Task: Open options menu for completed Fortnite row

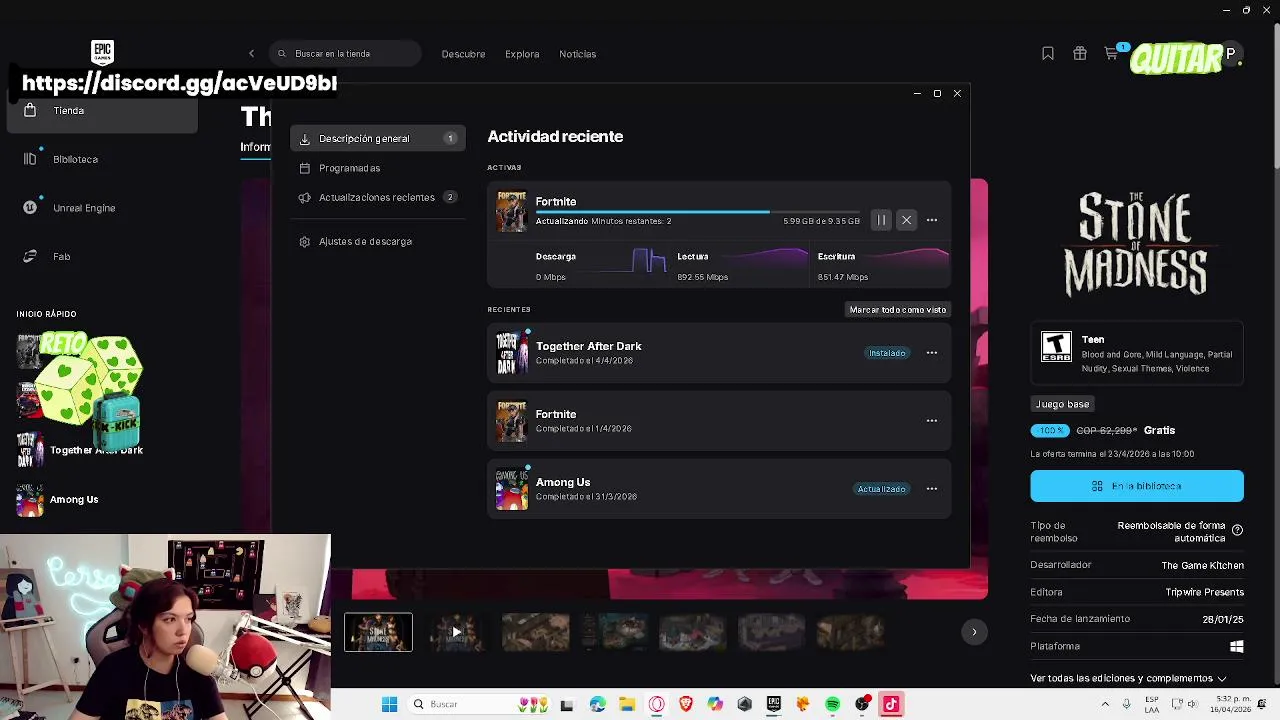Action: [x=932, y=421]
